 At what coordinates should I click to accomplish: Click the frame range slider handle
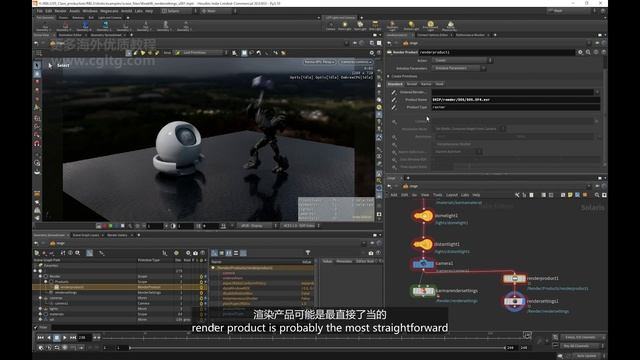point(130,348)
